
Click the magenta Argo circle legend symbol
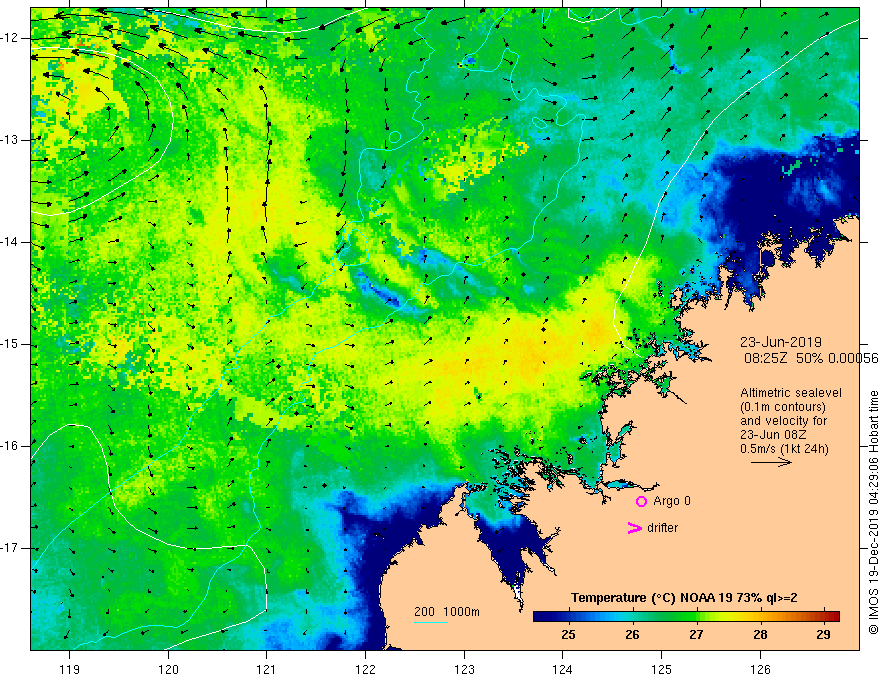tap(641, 501)
